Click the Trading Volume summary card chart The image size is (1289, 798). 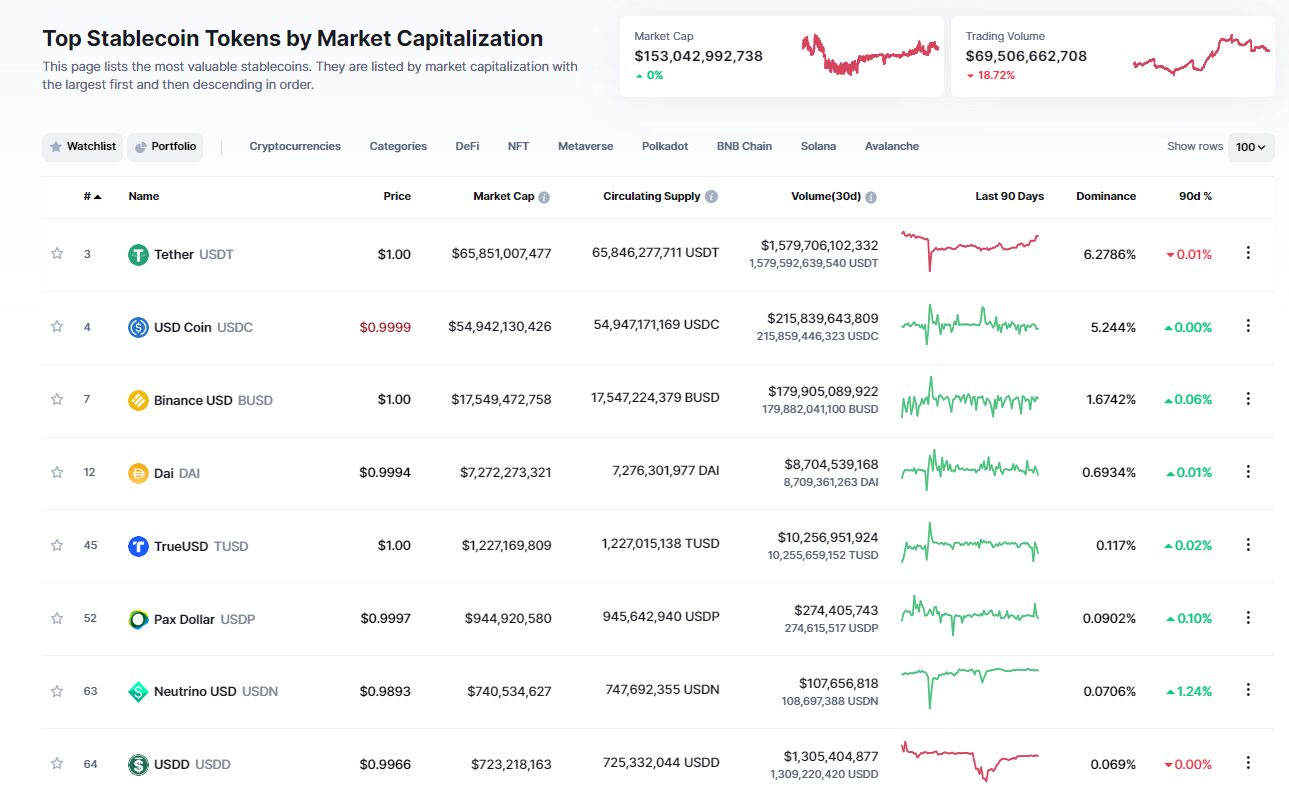point(1201,55)
